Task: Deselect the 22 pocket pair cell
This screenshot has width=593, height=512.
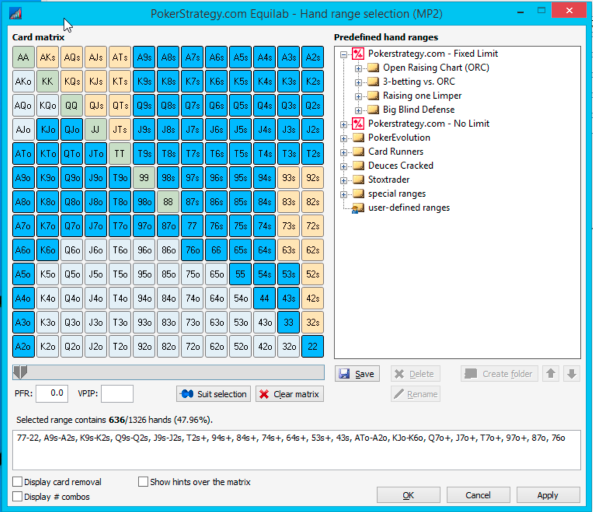Action: [312, 346]
